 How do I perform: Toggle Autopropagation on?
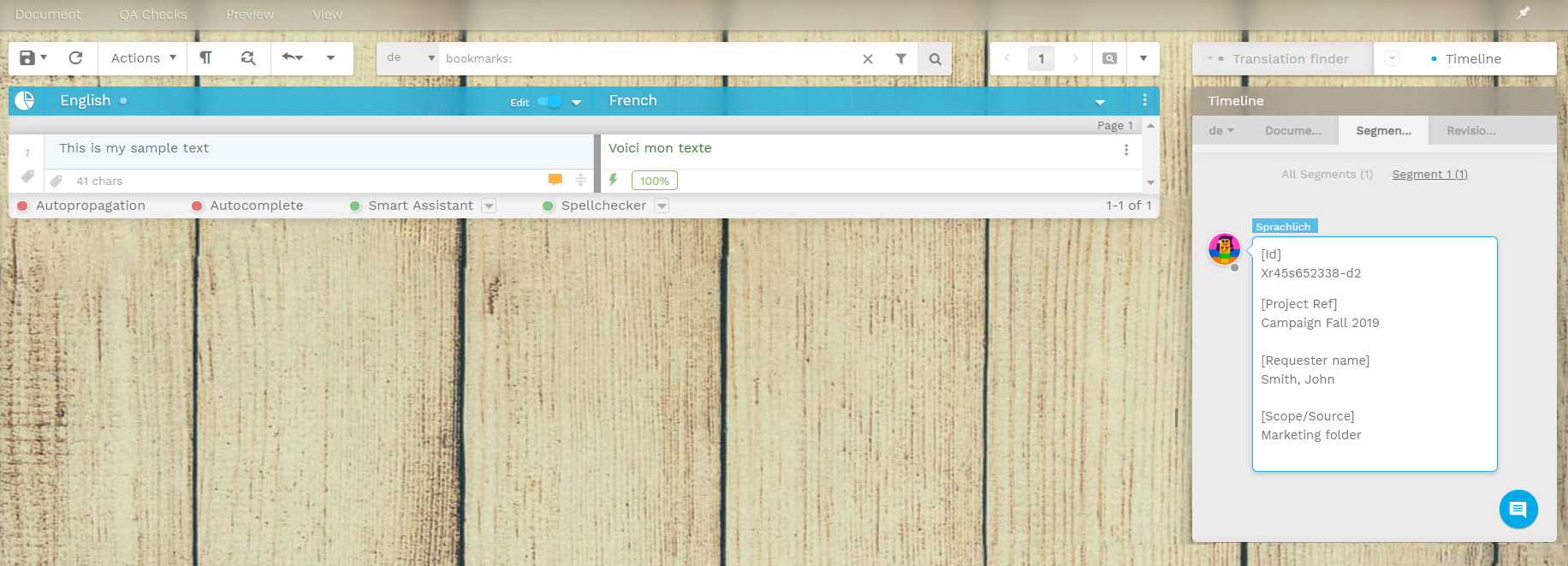pos(23,206)
